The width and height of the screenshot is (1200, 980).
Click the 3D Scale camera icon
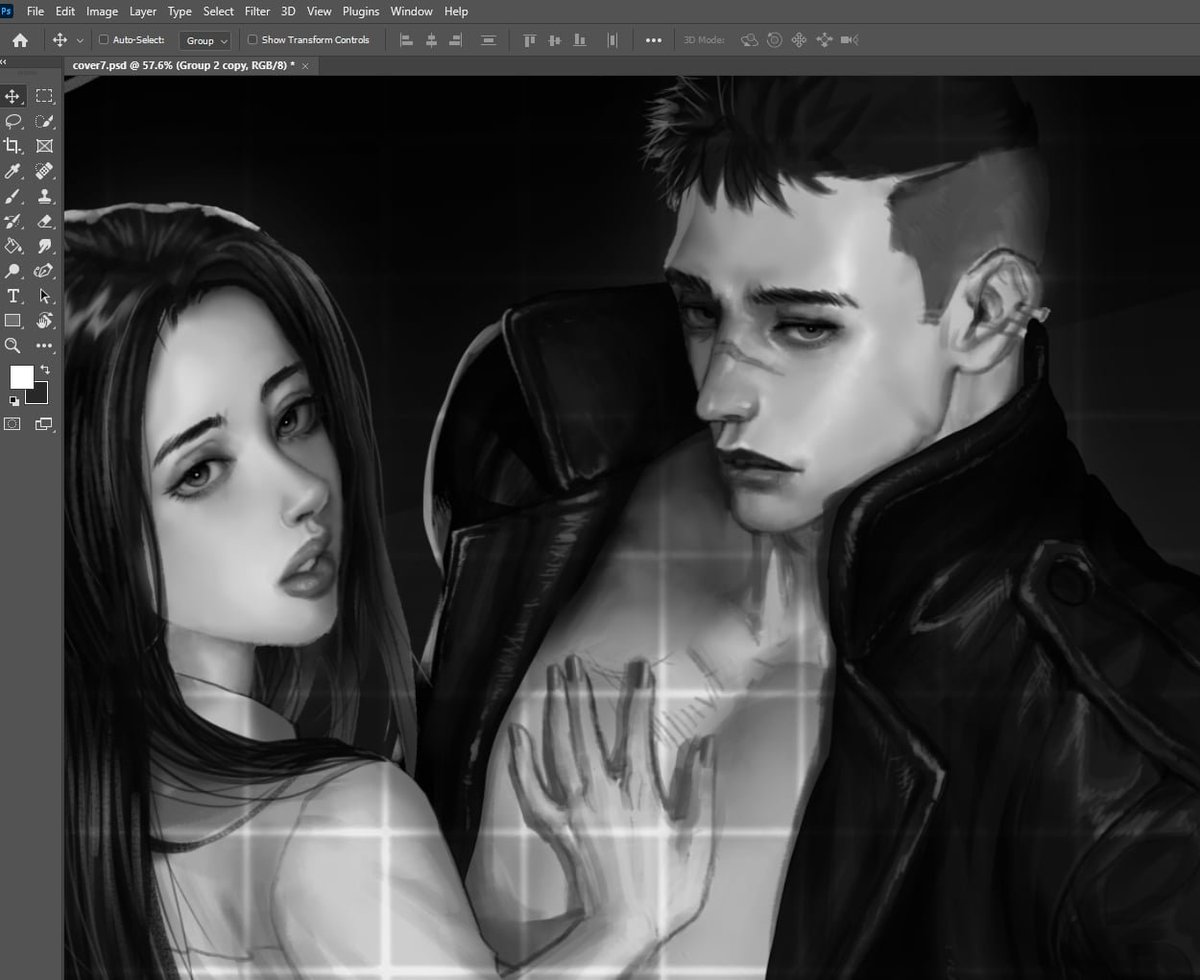click(x=849, y=40)
